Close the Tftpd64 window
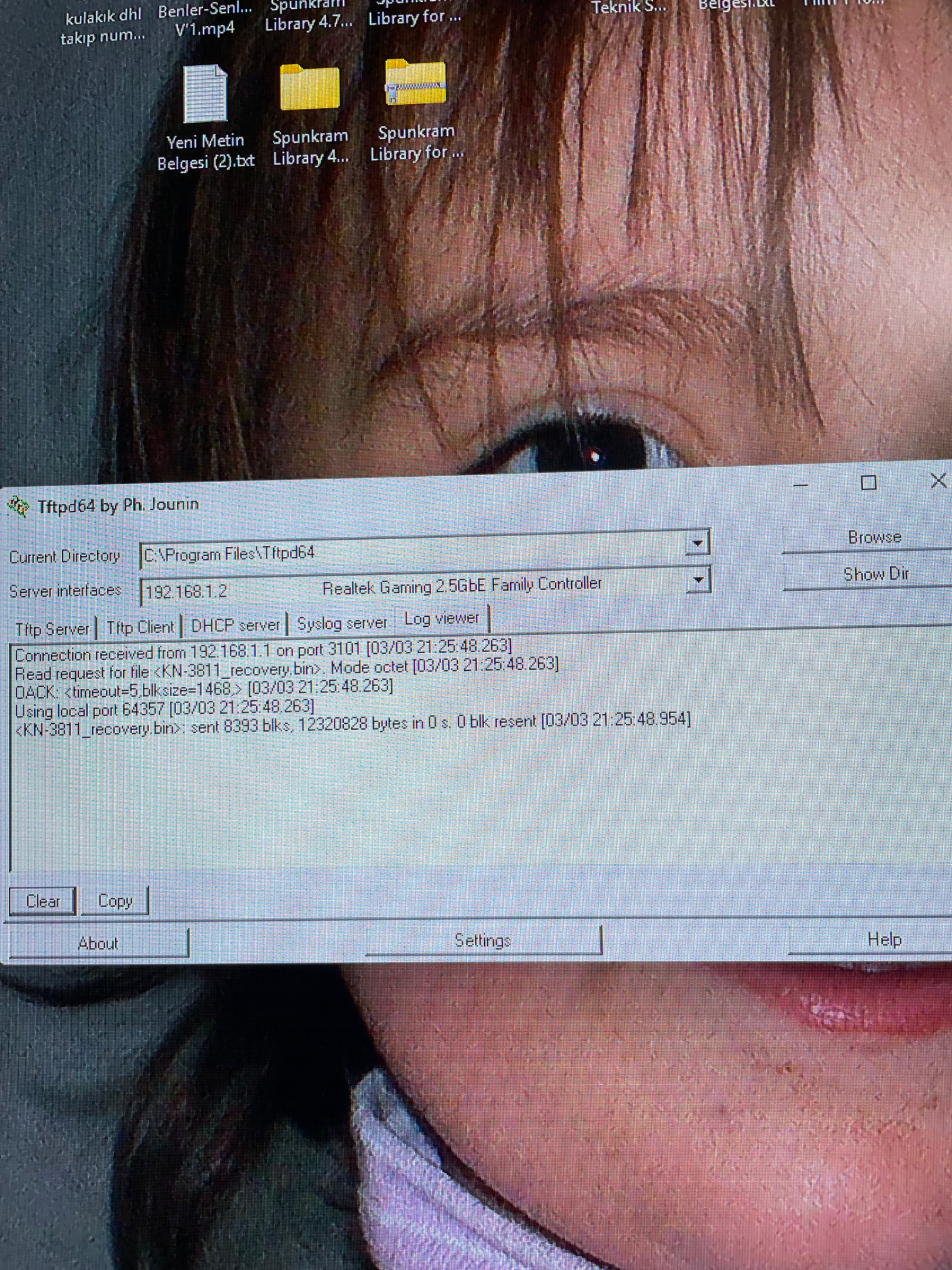 938,480
